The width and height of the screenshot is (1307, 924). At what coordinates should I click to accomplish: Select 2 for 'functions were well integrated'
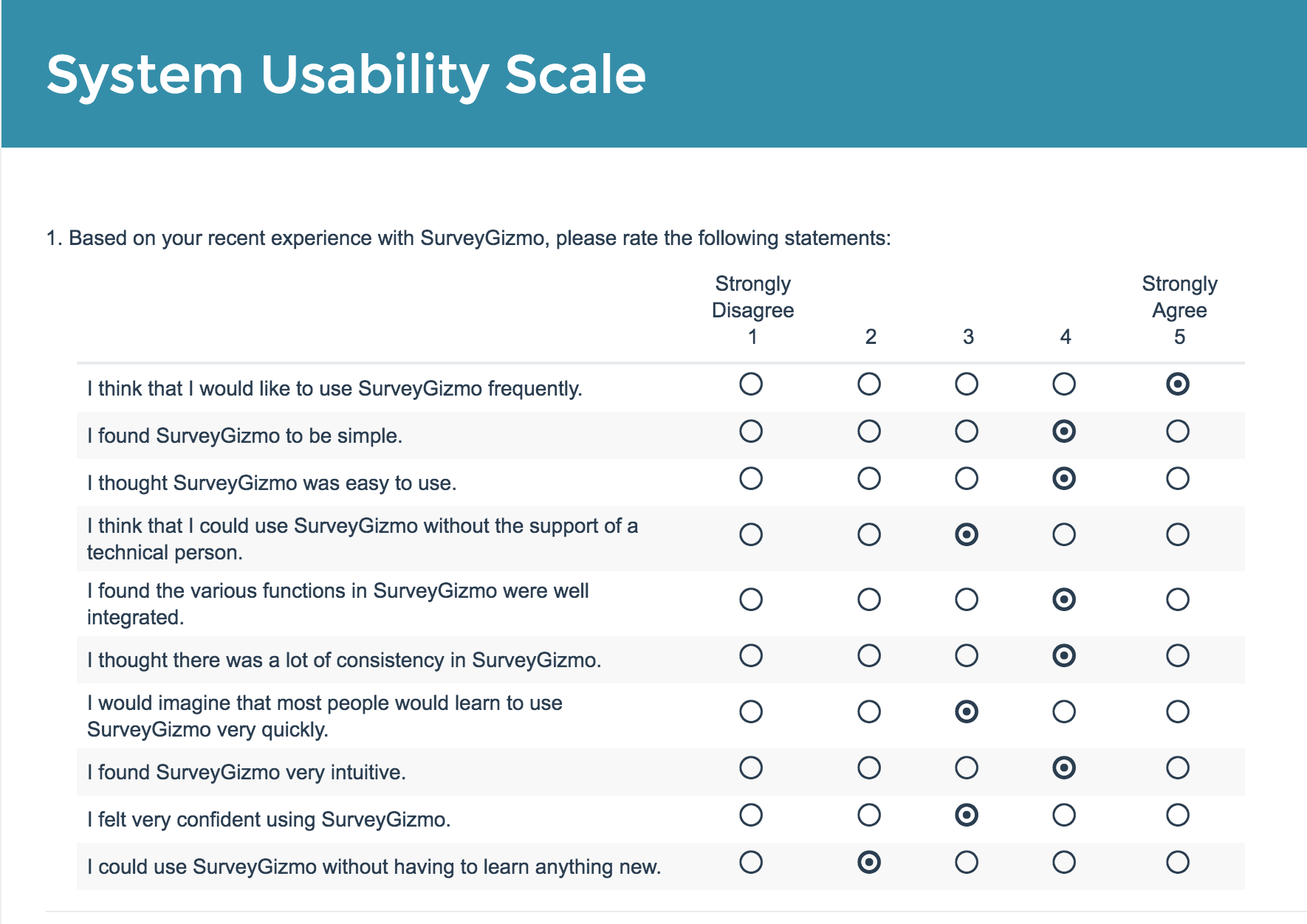coord(869,599)
